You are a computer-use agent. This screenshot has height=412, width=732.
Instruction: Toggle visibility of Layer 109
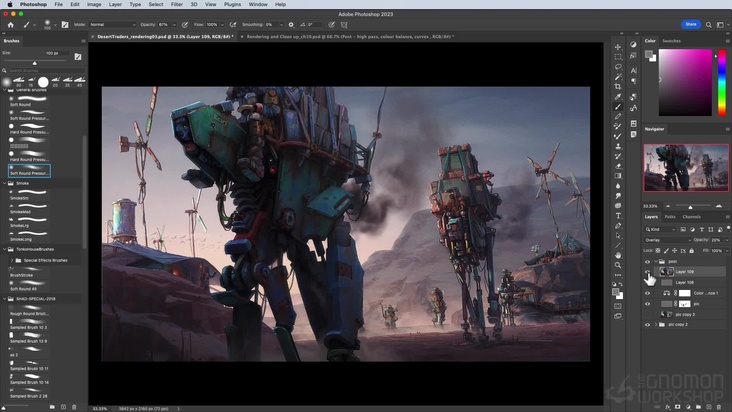pos(647,272)
